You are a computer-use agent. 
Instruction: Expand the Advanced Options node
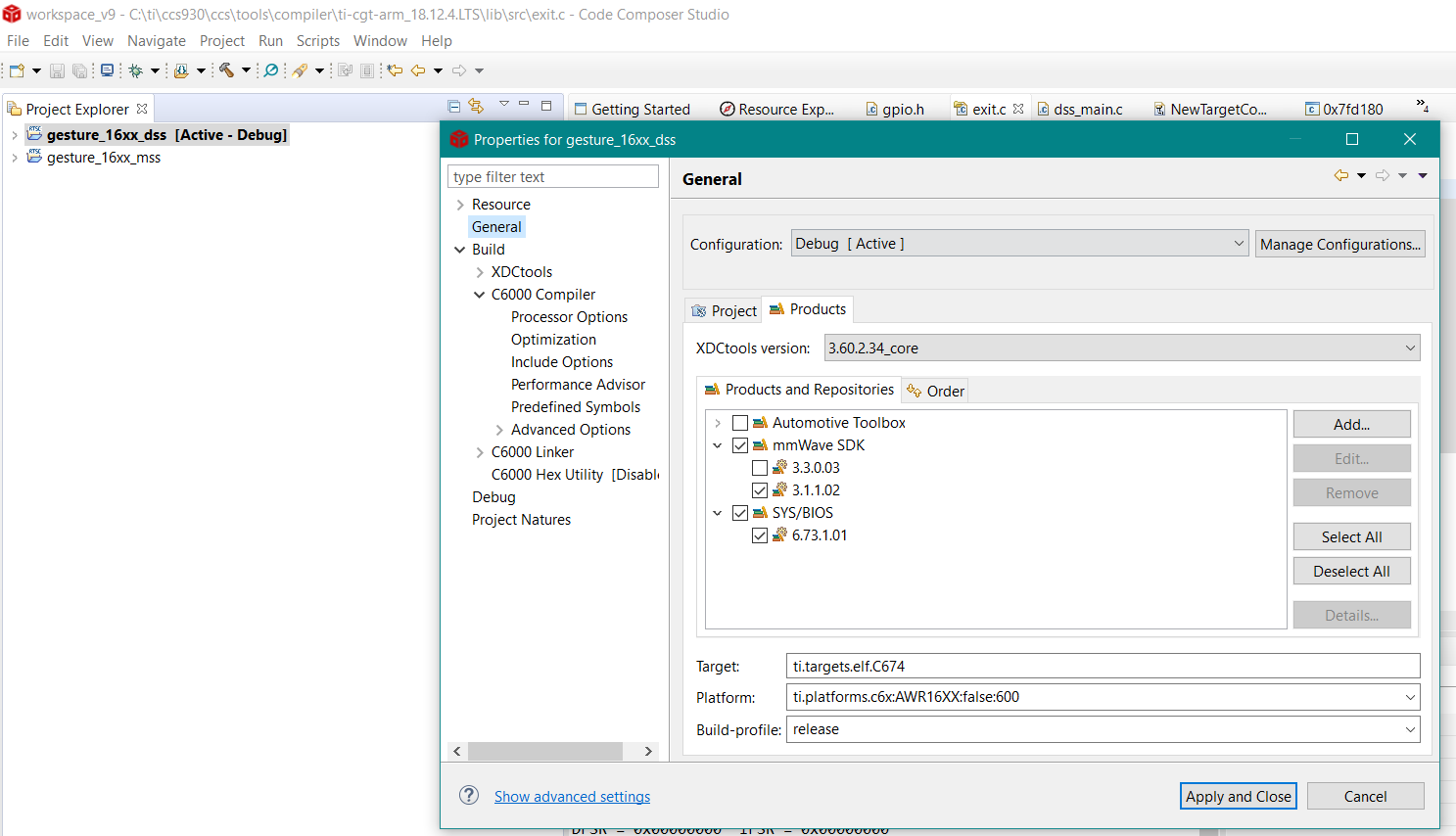(499, 430)
